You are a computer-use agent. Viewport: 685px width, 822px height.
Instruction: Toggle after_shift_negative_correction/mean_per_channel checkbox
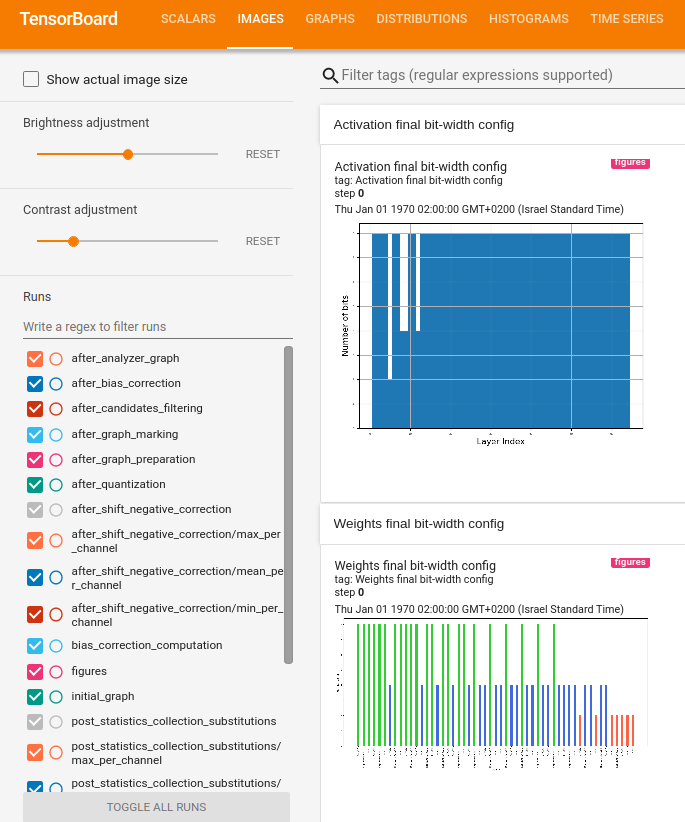35,577
